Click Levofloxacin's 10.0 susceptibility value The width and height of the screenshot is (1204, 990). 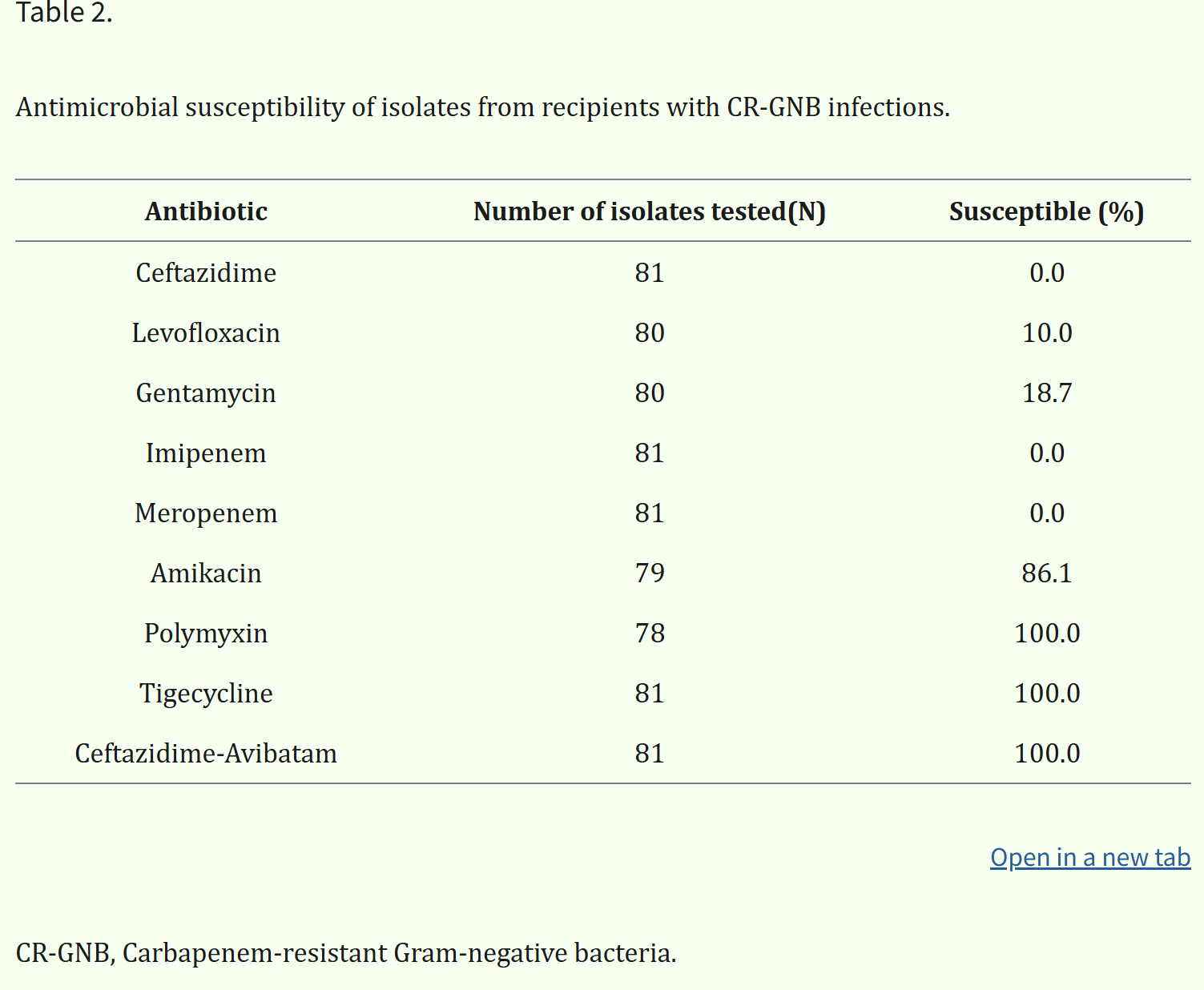[1046, 333]
